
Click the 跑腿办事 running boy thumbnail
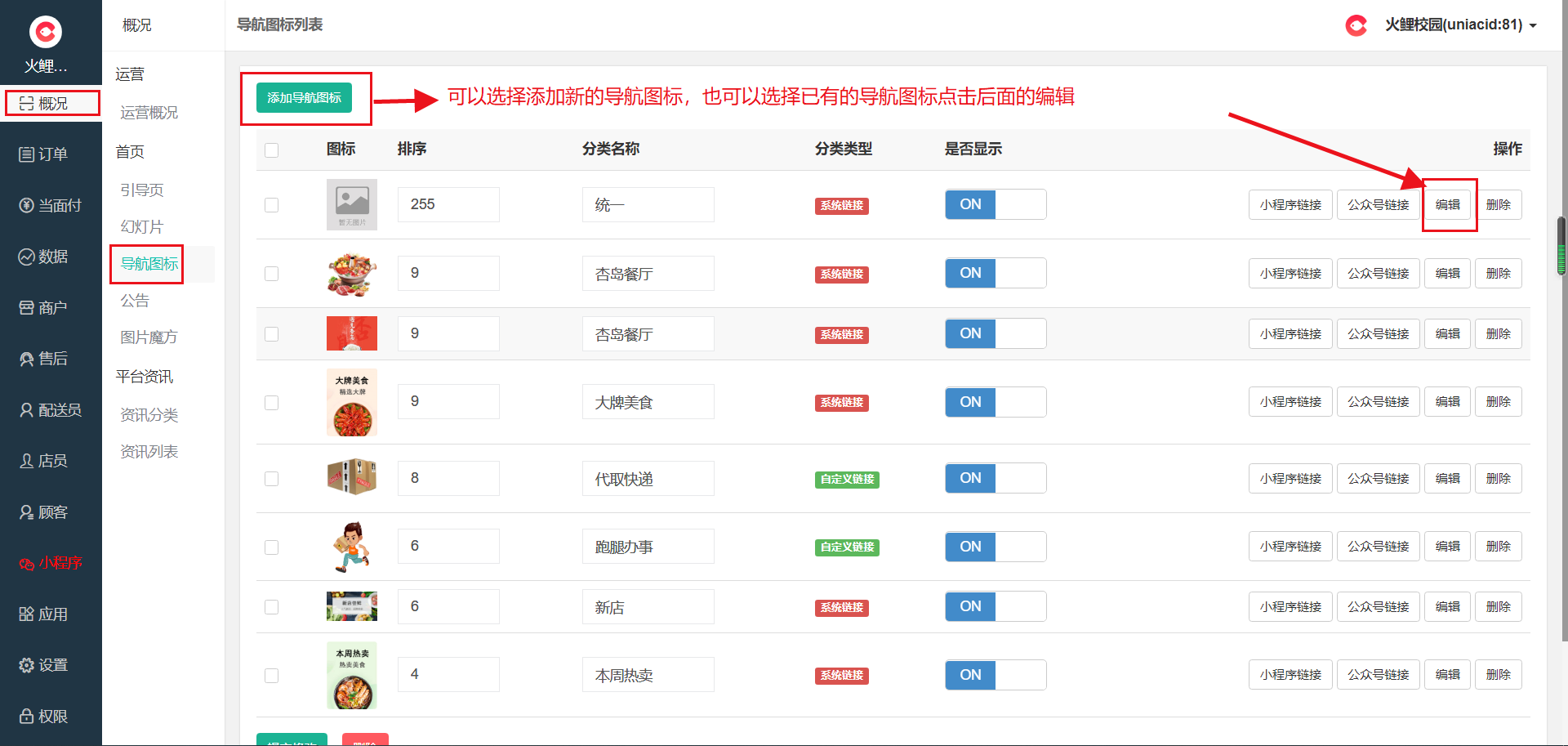pyautogui.click(x=352, y=547)
